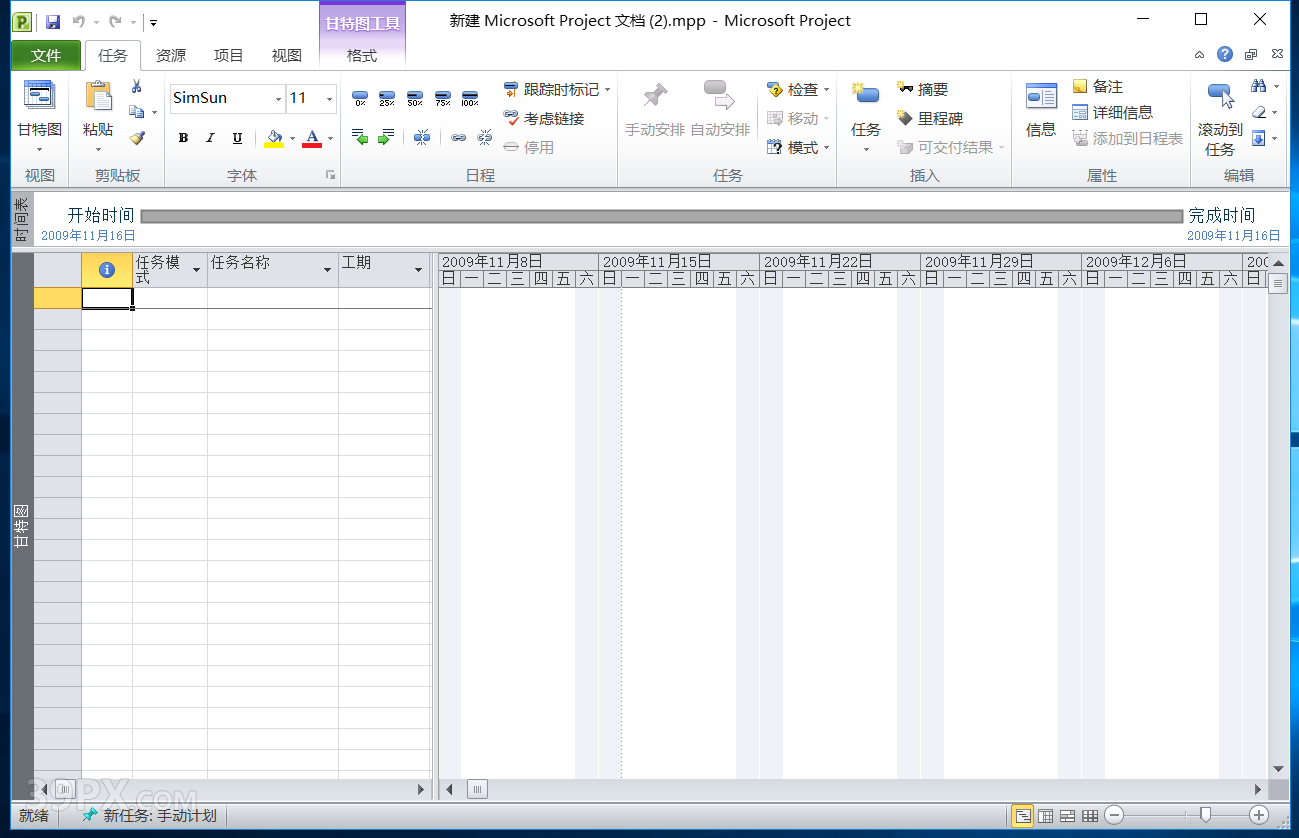
Task: Click the 里程碑 milestone button
Action: click(929, 118)
